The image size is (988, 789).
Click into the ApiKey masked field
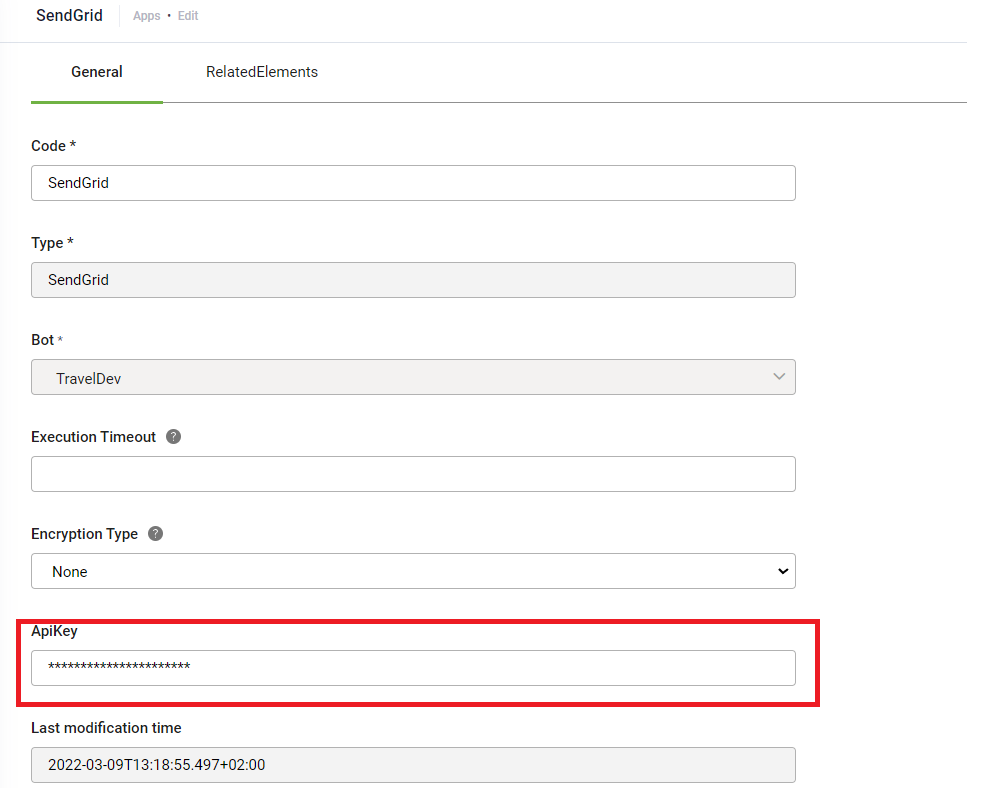coord(413,669)
